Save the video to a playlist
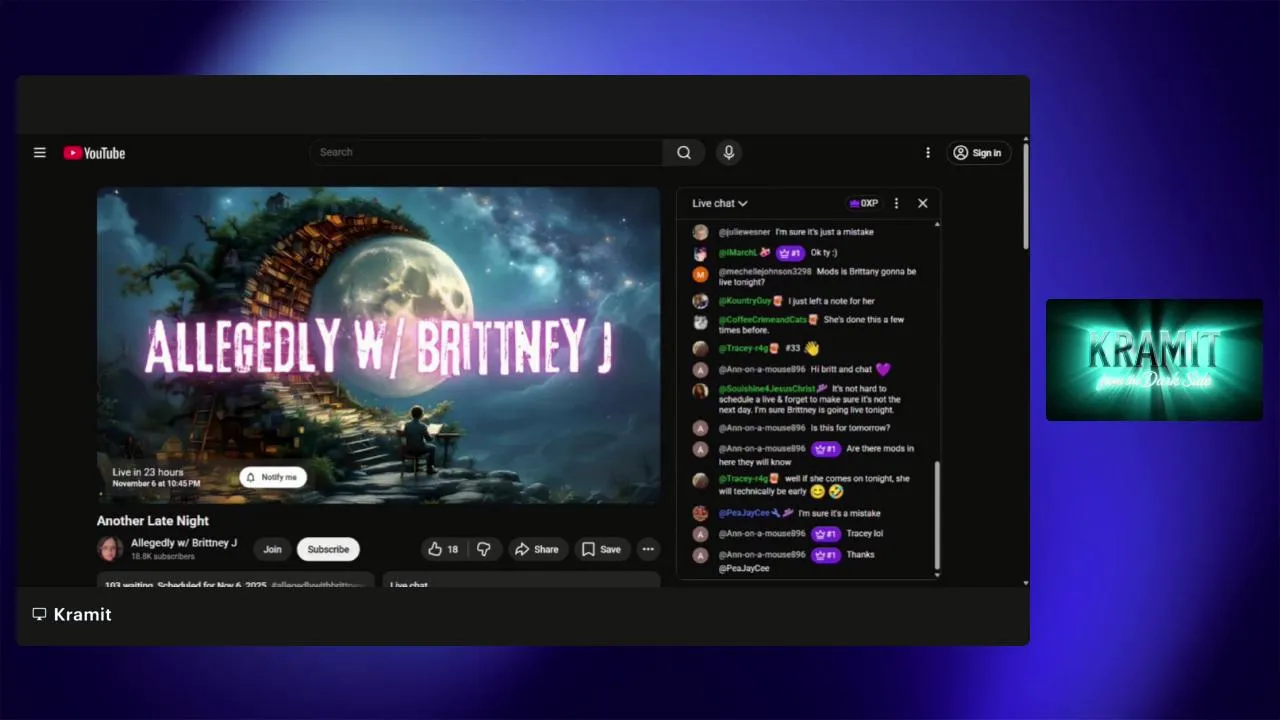1280x720 pixels. click(602, 549)
